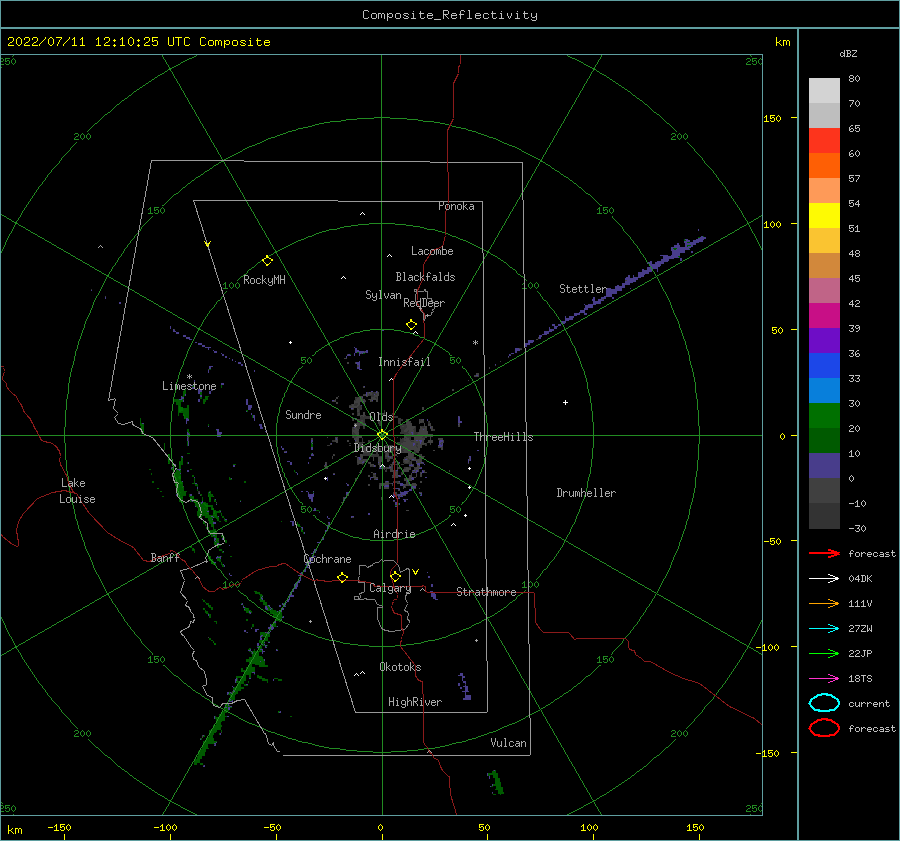Click the yellow diamond marker near RedDeer
900x841 pixels.
(x=412, y=325)
